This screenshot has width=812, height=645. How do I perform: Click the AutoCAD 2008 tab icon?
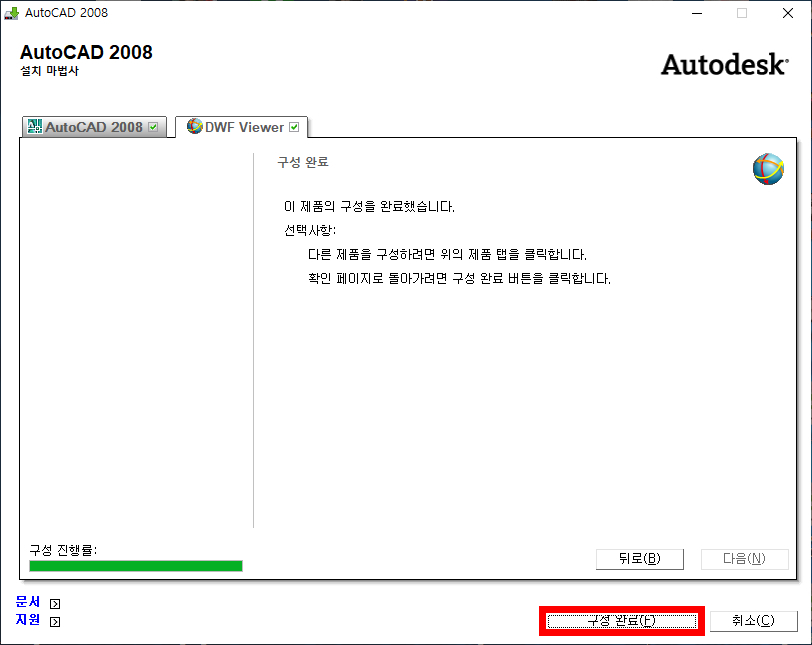(35, 126)
